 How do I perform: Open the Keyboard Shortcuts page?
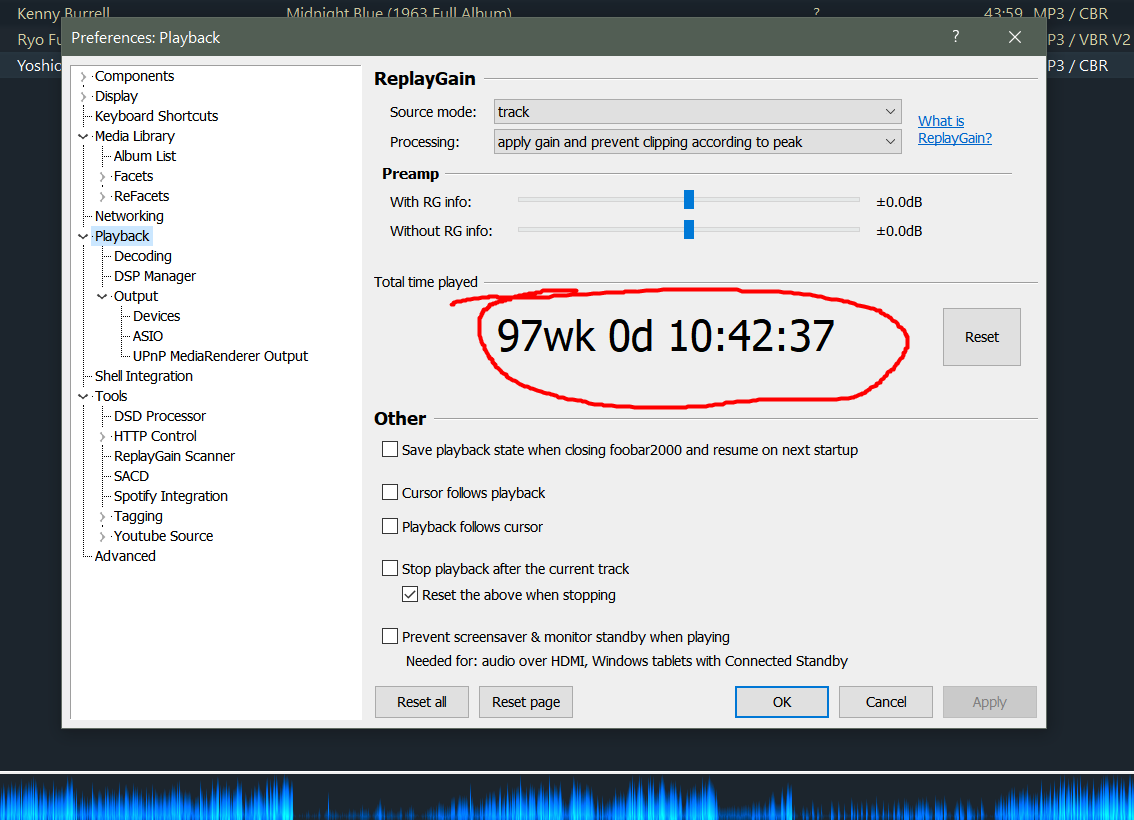tap(156, 116)
